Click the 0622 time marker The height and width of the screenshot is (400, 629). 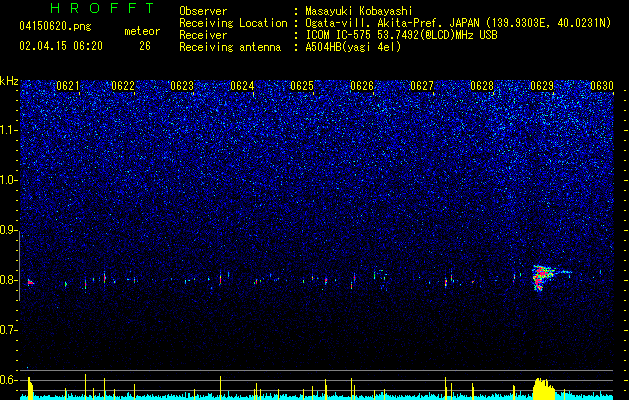tap(123, 86)
